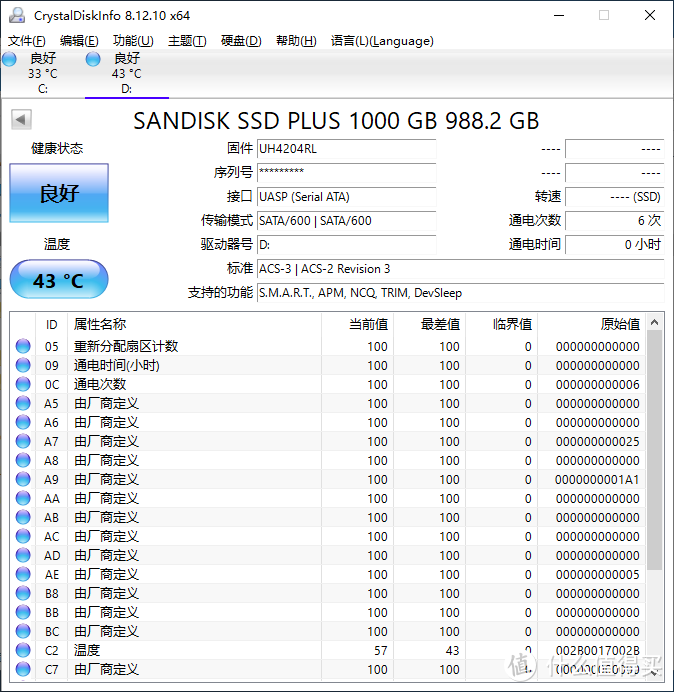This screenshot has height=692, width=674.
Task: Click the 良好 health status button
Action: pyautogui.click(x=59, y=193)
